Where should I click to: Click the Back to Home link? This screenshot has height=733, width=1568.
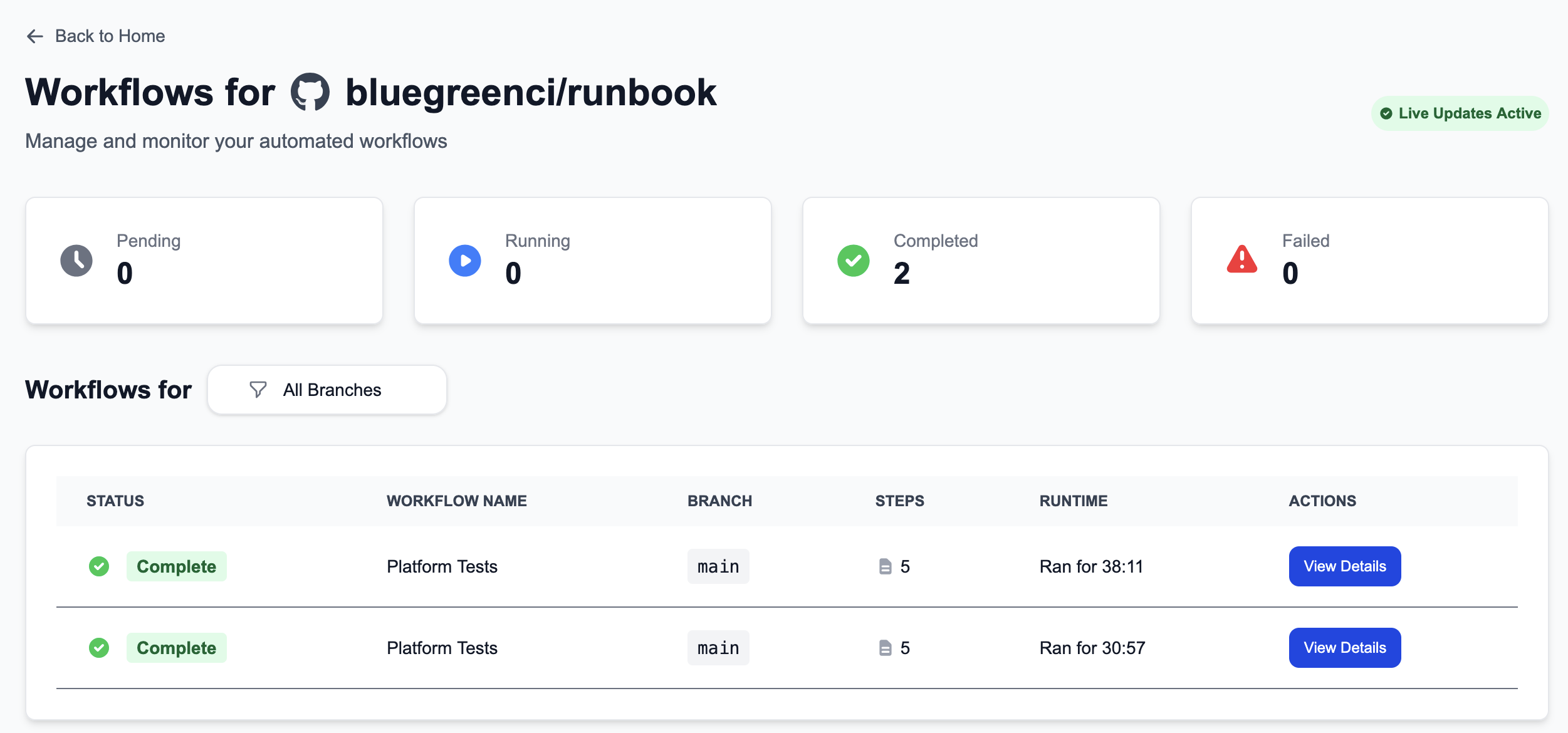110,36
